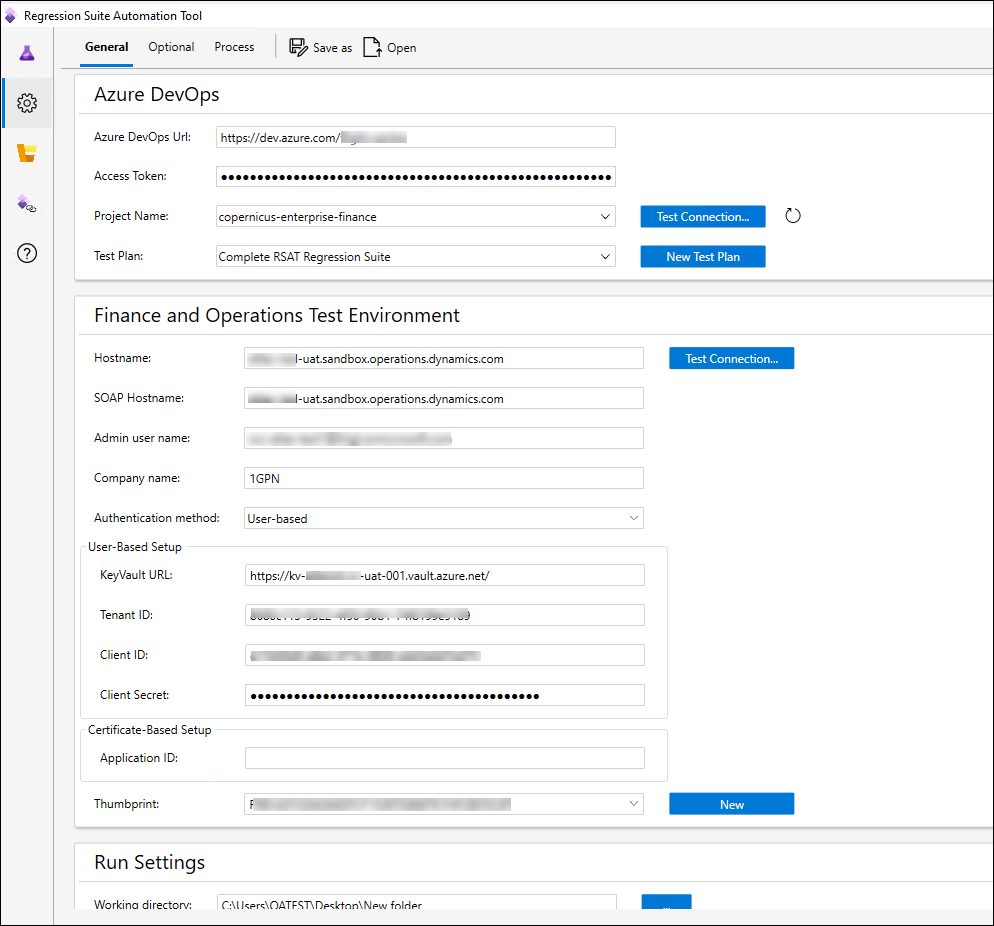This screenshot has width=994, height=926.
Task: Click the browse button beside Working directory
Action: coord(666,902)
